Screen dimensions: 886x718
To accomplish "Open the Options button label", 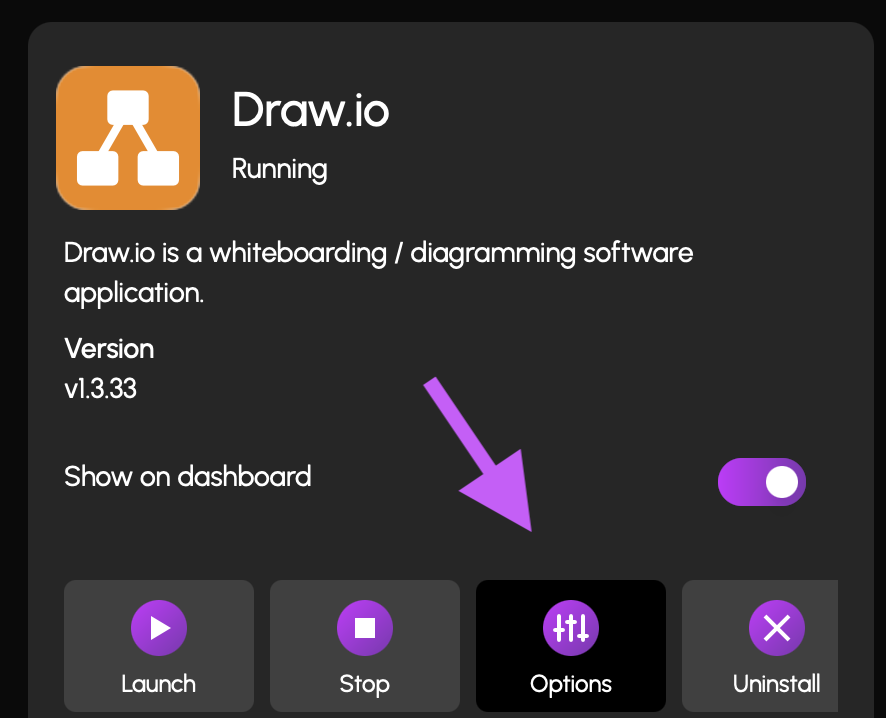I will tap(571, 684).
